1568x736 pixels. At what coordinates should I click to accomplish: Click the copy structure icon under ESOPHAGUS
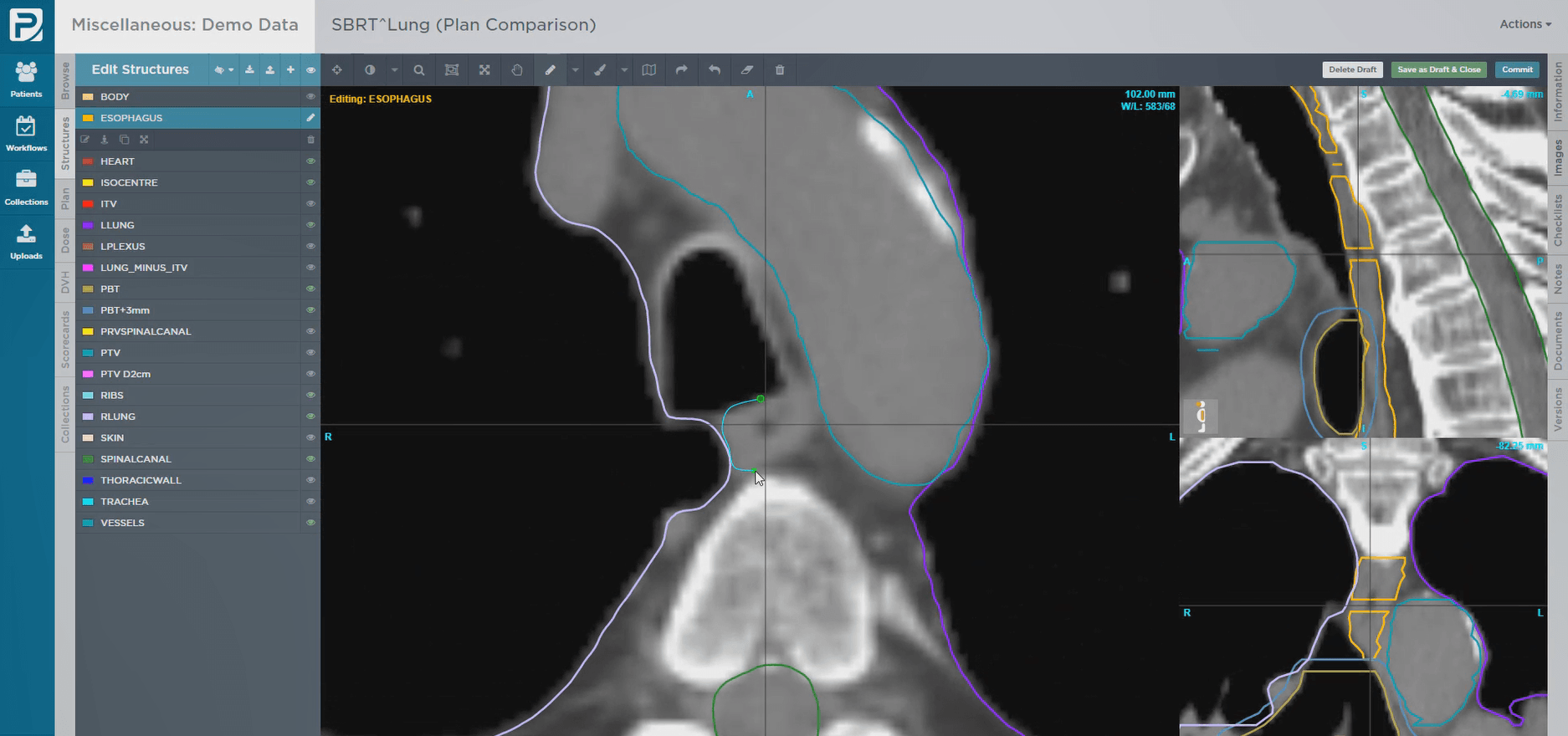click(124, 140)
